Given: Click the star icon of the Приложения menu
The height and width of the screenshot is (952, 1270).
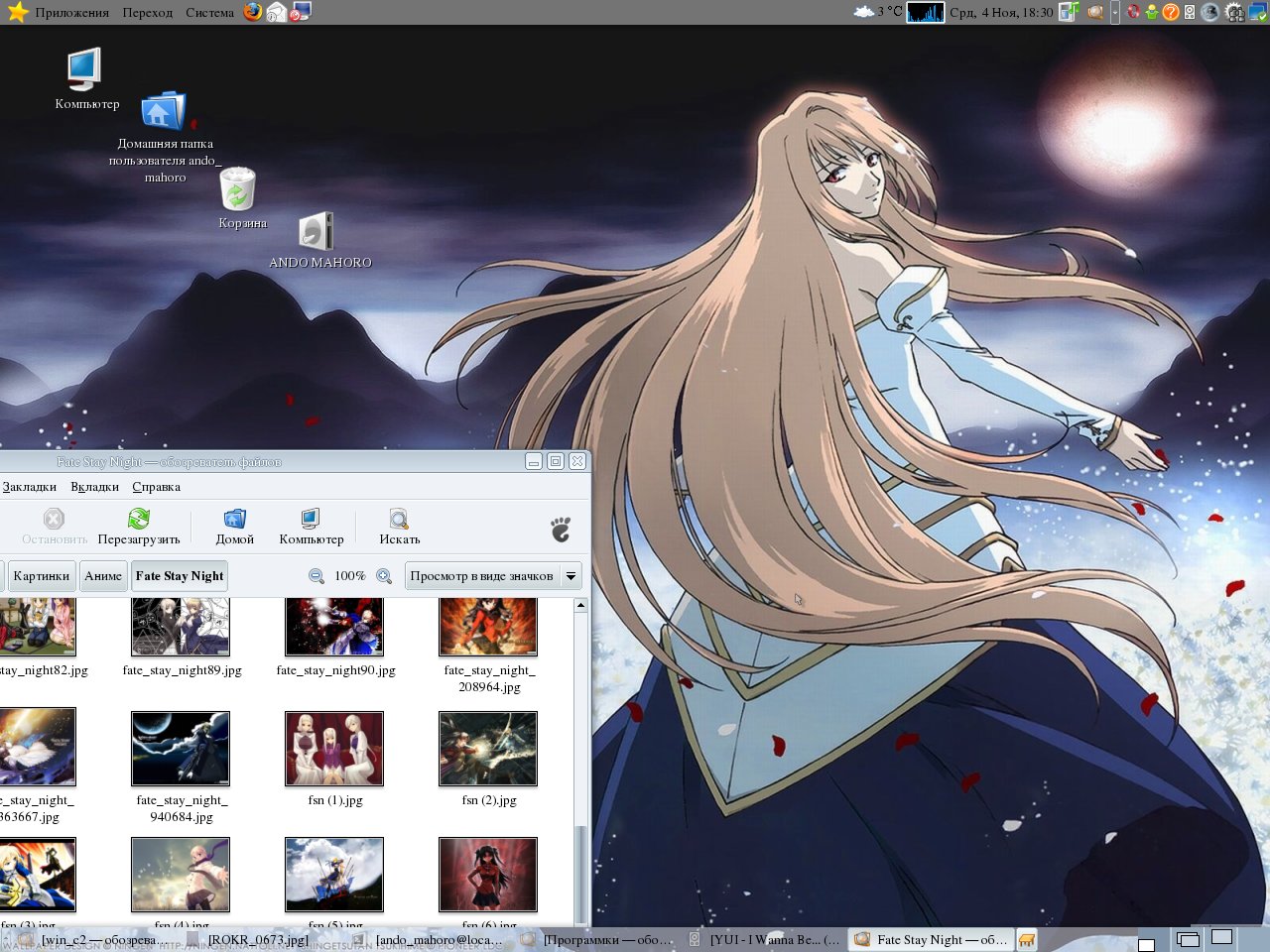Looking at the screenshot, I should [17, 12].
